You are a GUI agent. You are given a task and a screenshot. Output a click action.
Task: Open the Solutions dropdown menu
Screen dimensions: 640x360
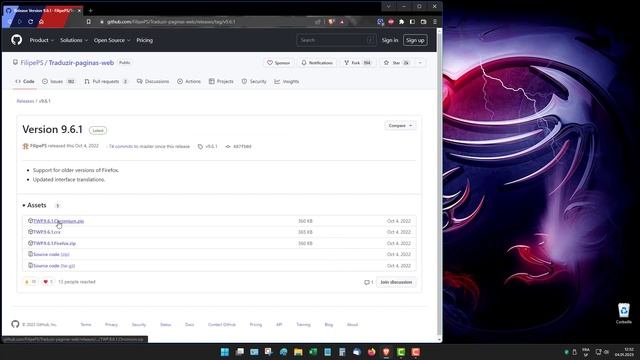pos(74,40)
